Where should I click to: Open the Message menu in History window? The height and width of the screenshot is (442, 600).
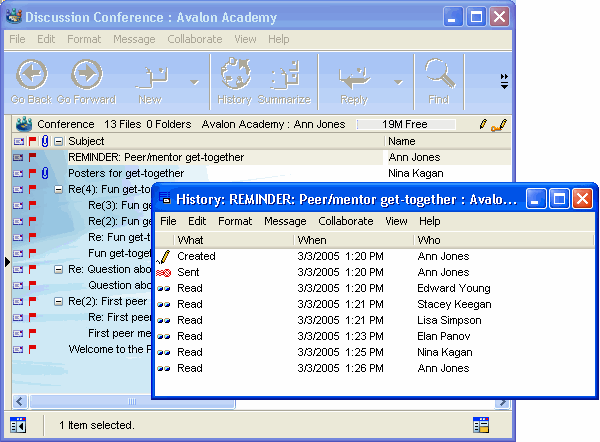coord(285,221)
